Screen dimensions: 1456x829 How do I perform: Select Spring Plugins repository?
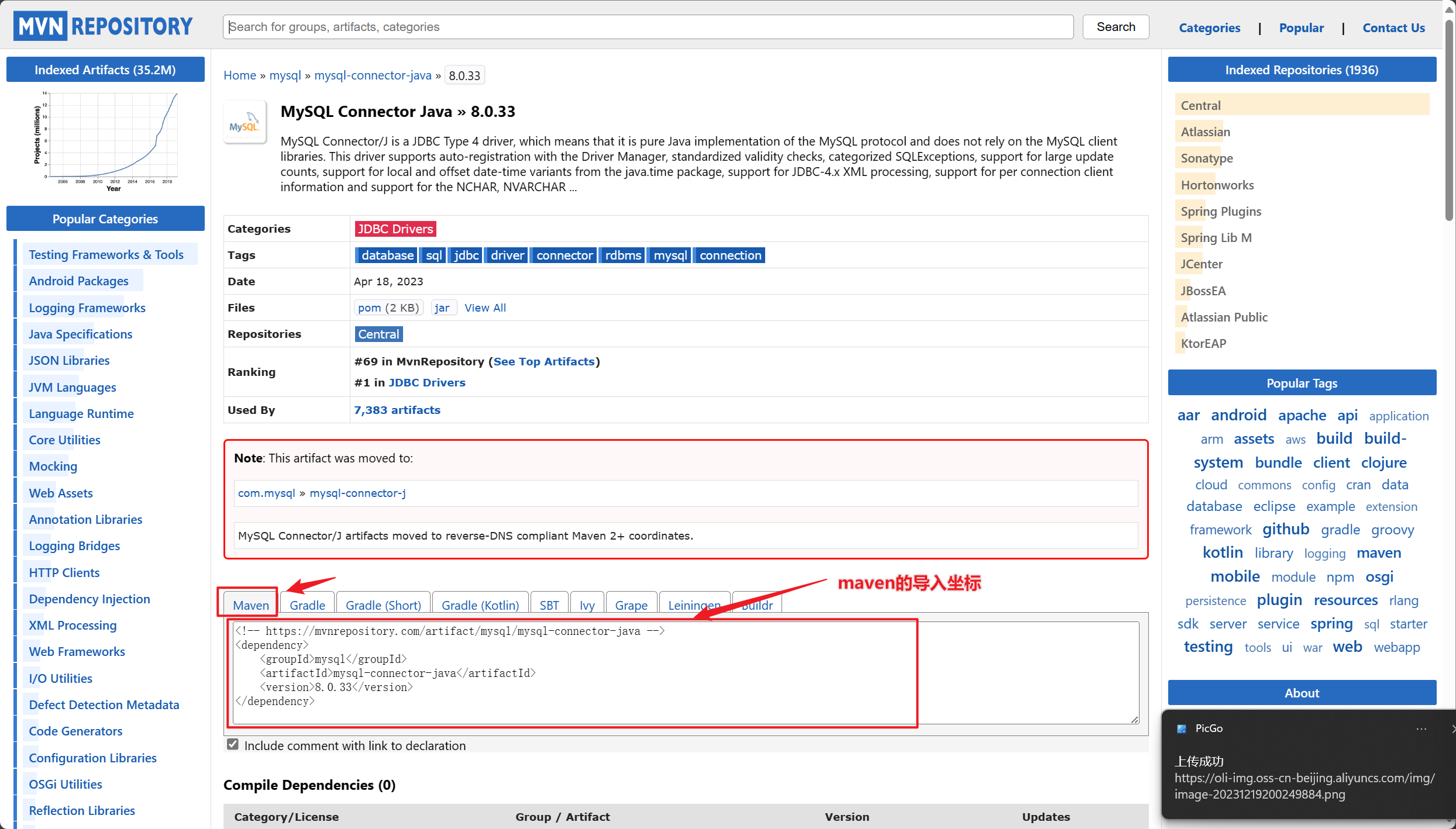(1220, 211)
